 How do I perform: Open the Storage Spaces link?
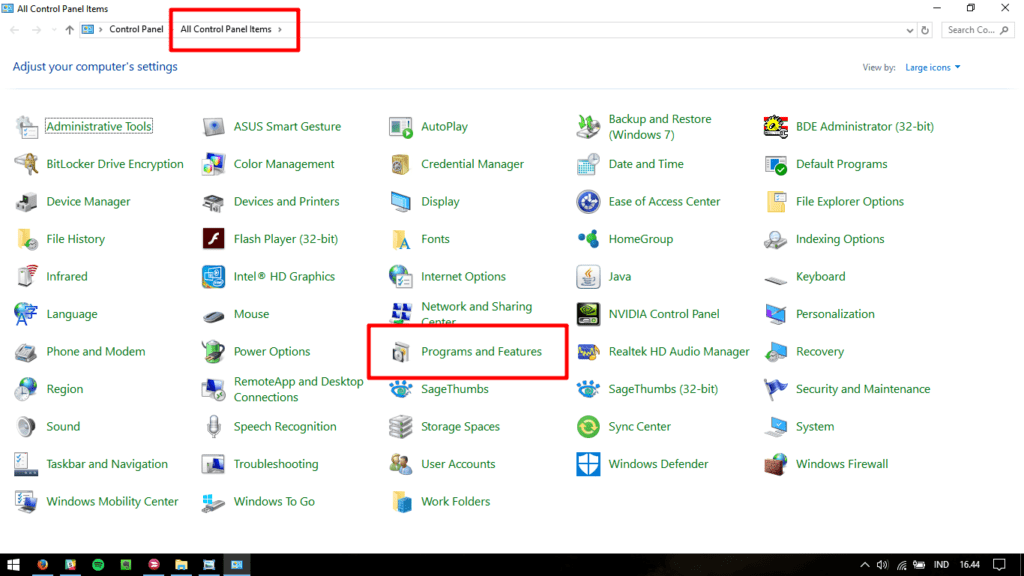[x=460, y=427]
